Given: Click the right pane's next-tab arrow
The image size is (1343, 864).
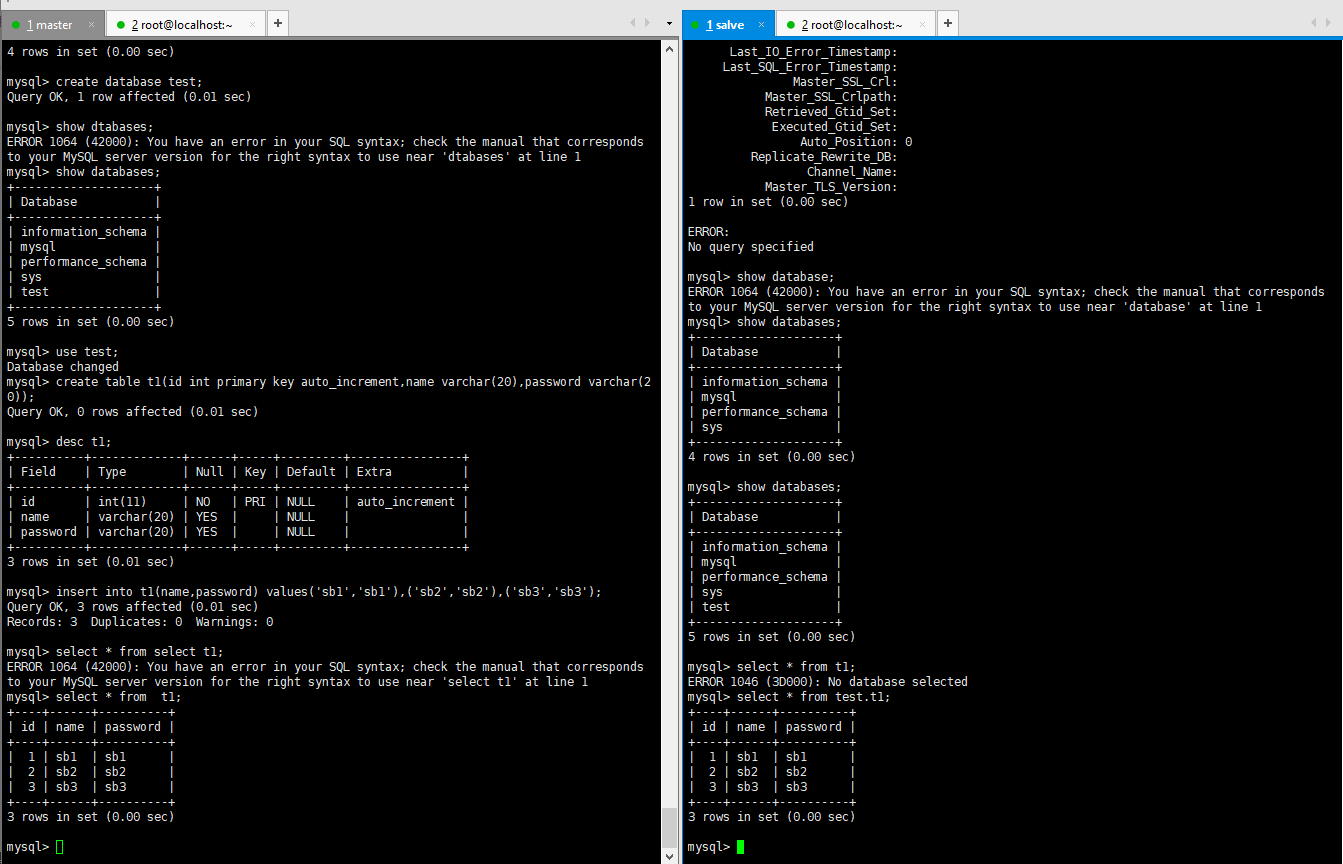Looking at the screenshot, I should (1329, 23).
